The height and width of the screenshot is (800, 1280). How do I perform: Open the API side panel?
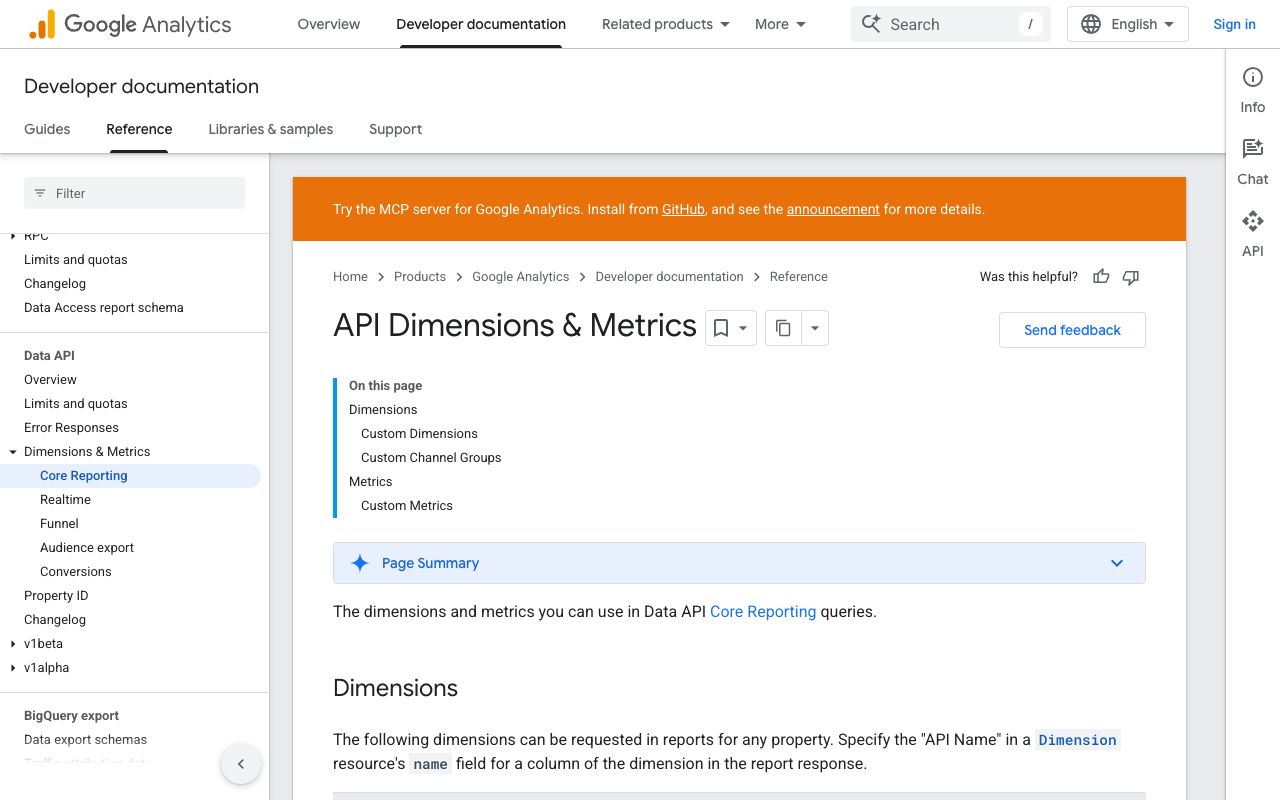click(1252, 235)
